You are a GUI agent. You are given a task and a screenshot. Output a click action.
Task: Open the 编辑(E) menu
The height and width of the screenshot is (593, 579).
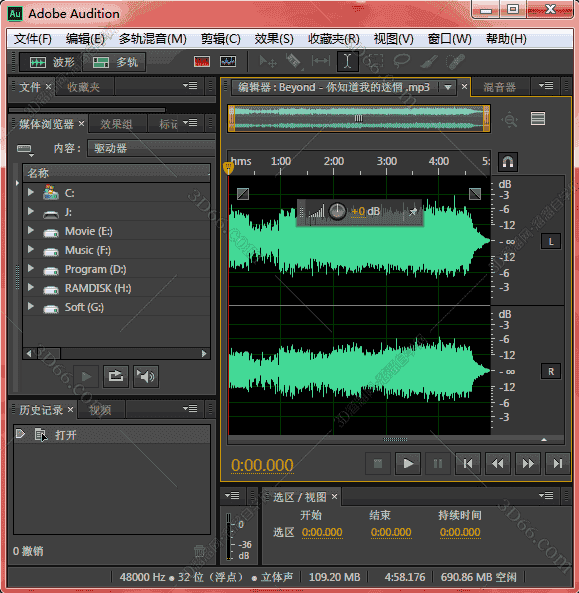(x=85, y=39)
